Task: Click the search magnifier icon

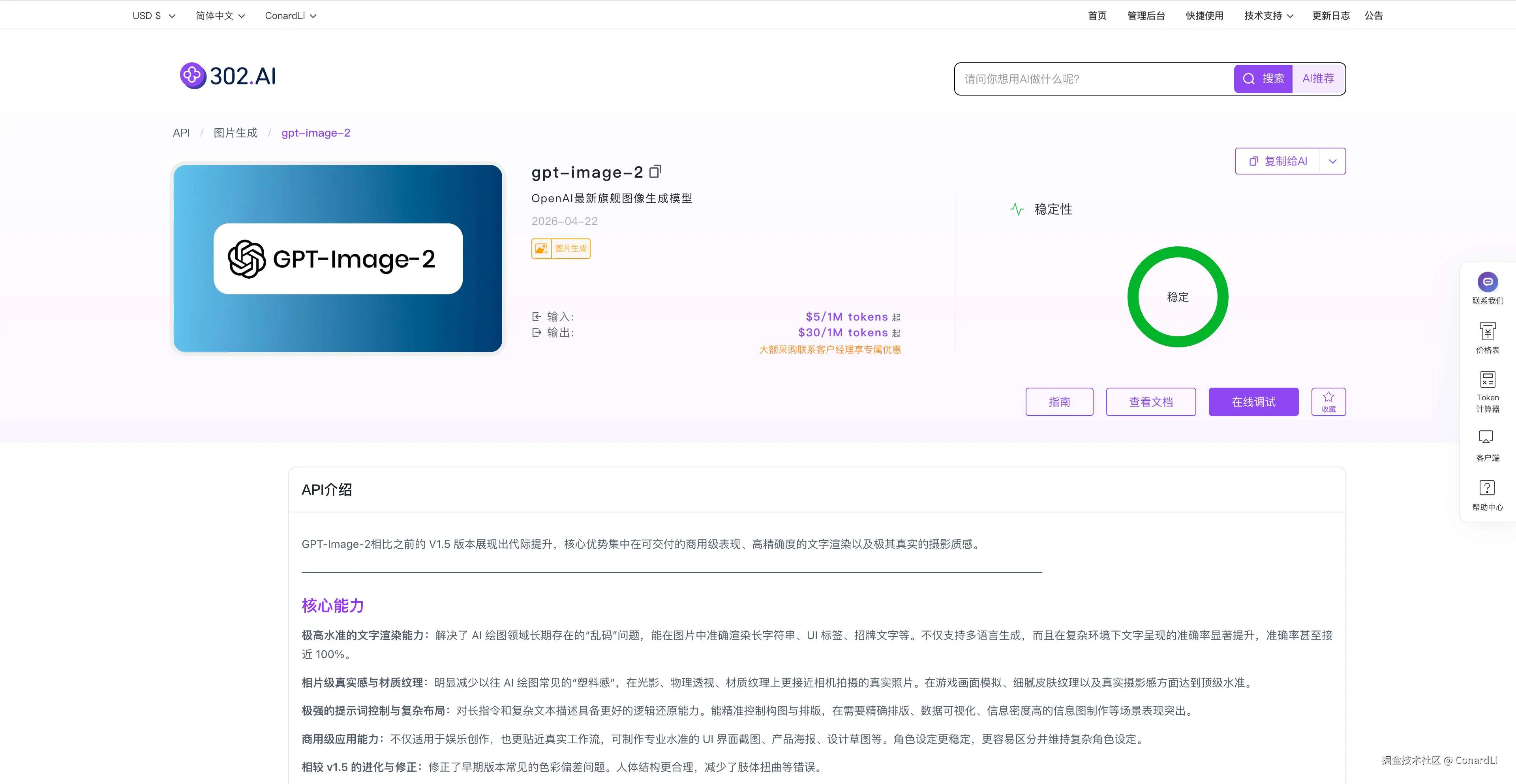Action: (x=1249, y=78)
